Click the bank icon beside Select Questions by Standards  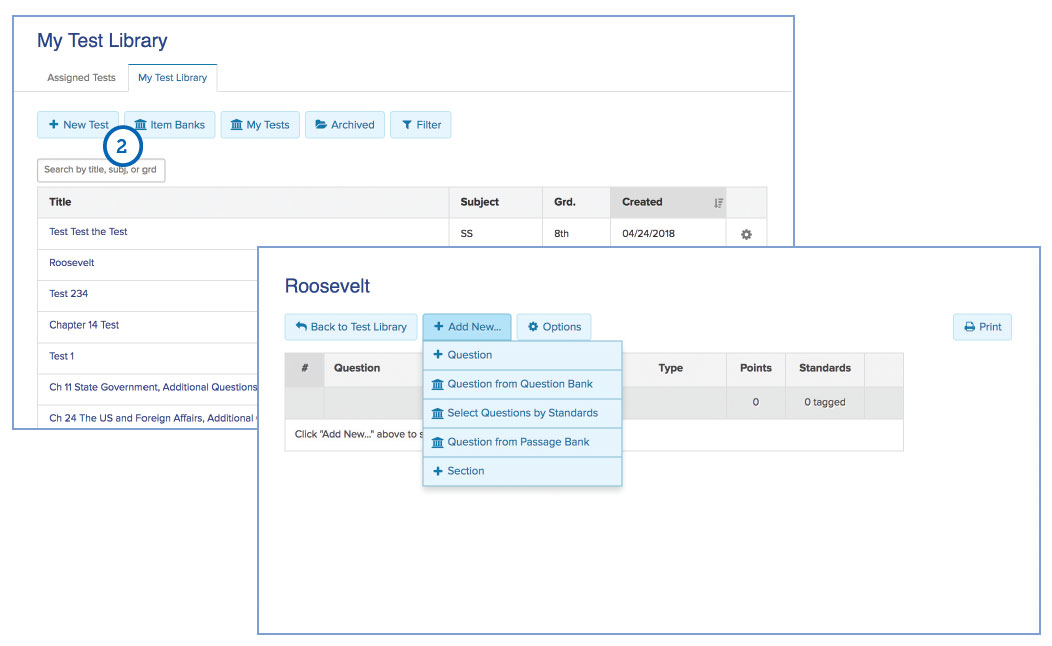437,413
